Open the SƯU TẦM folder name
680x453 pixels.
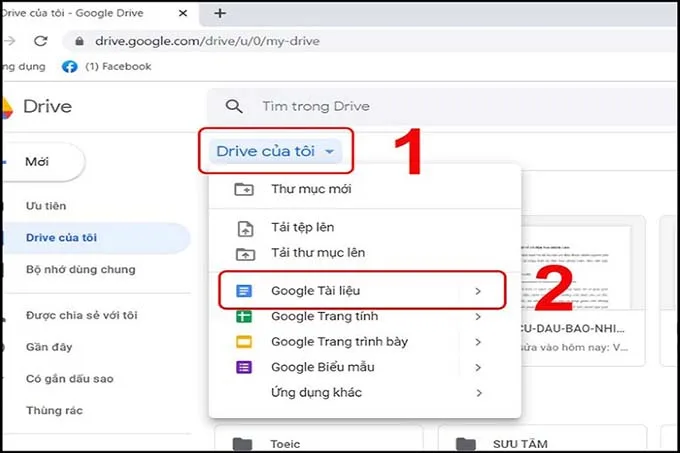[520, 444]
